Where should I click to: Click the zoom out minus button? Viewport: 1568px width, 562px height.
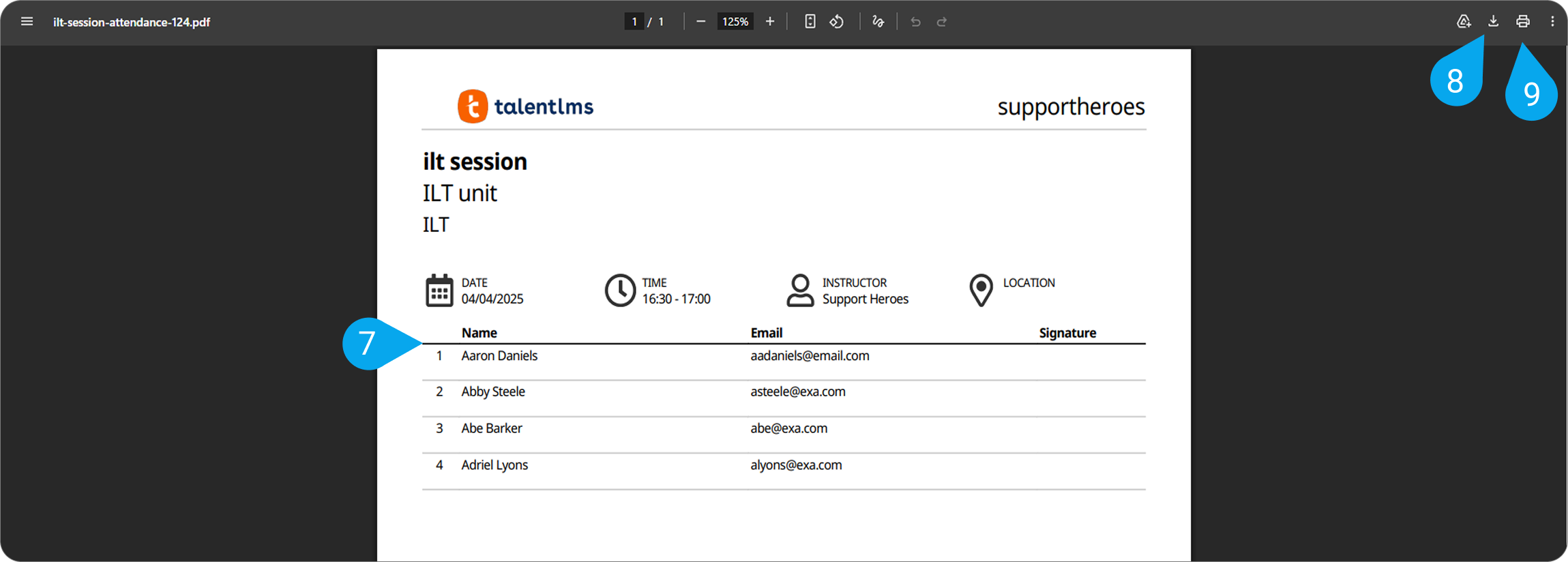pos(700,22)
